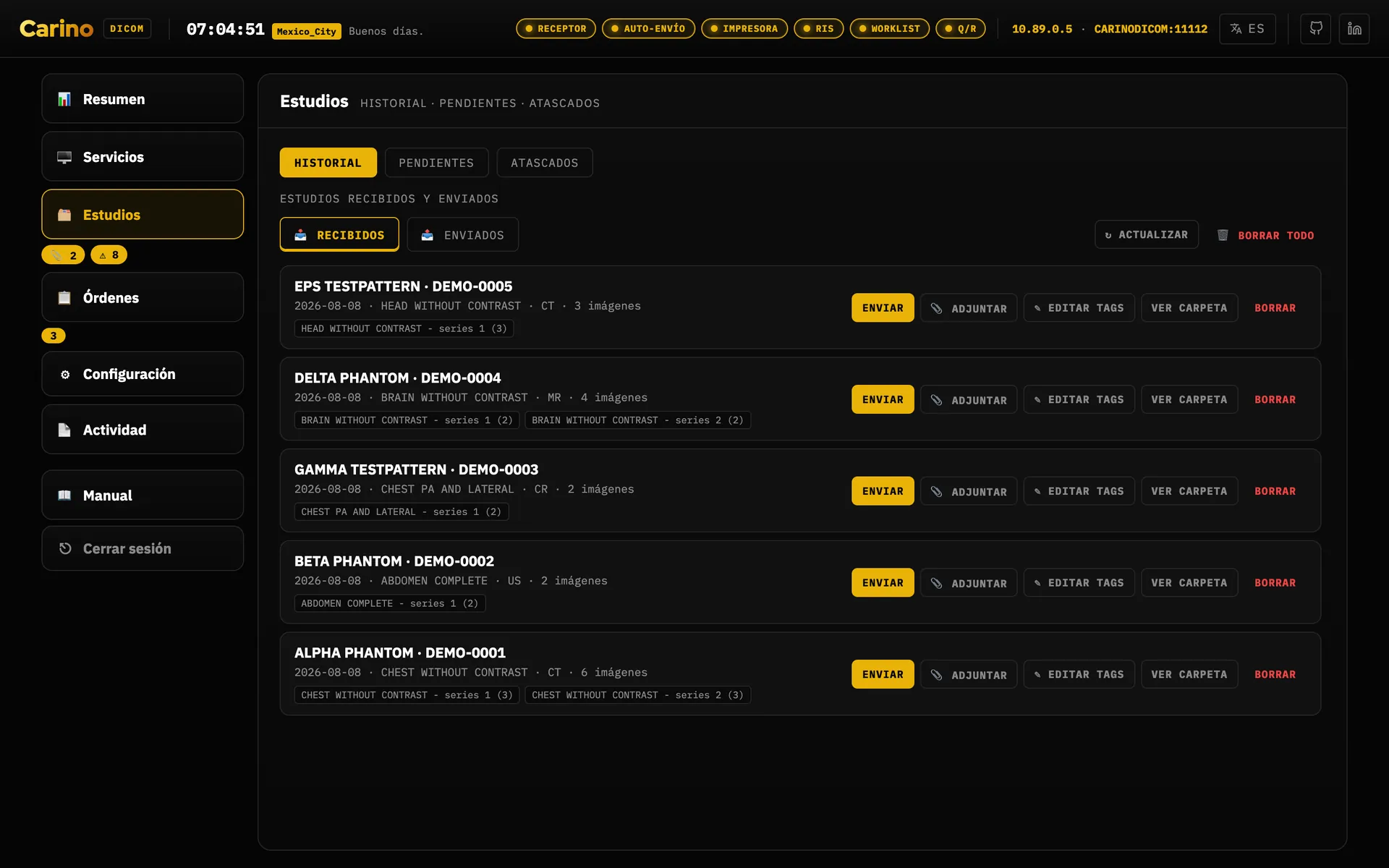The width and height of the screenshot is (1389, 868).
Task: Switch to the ATASCADOS tab
Action: [544, 163]
